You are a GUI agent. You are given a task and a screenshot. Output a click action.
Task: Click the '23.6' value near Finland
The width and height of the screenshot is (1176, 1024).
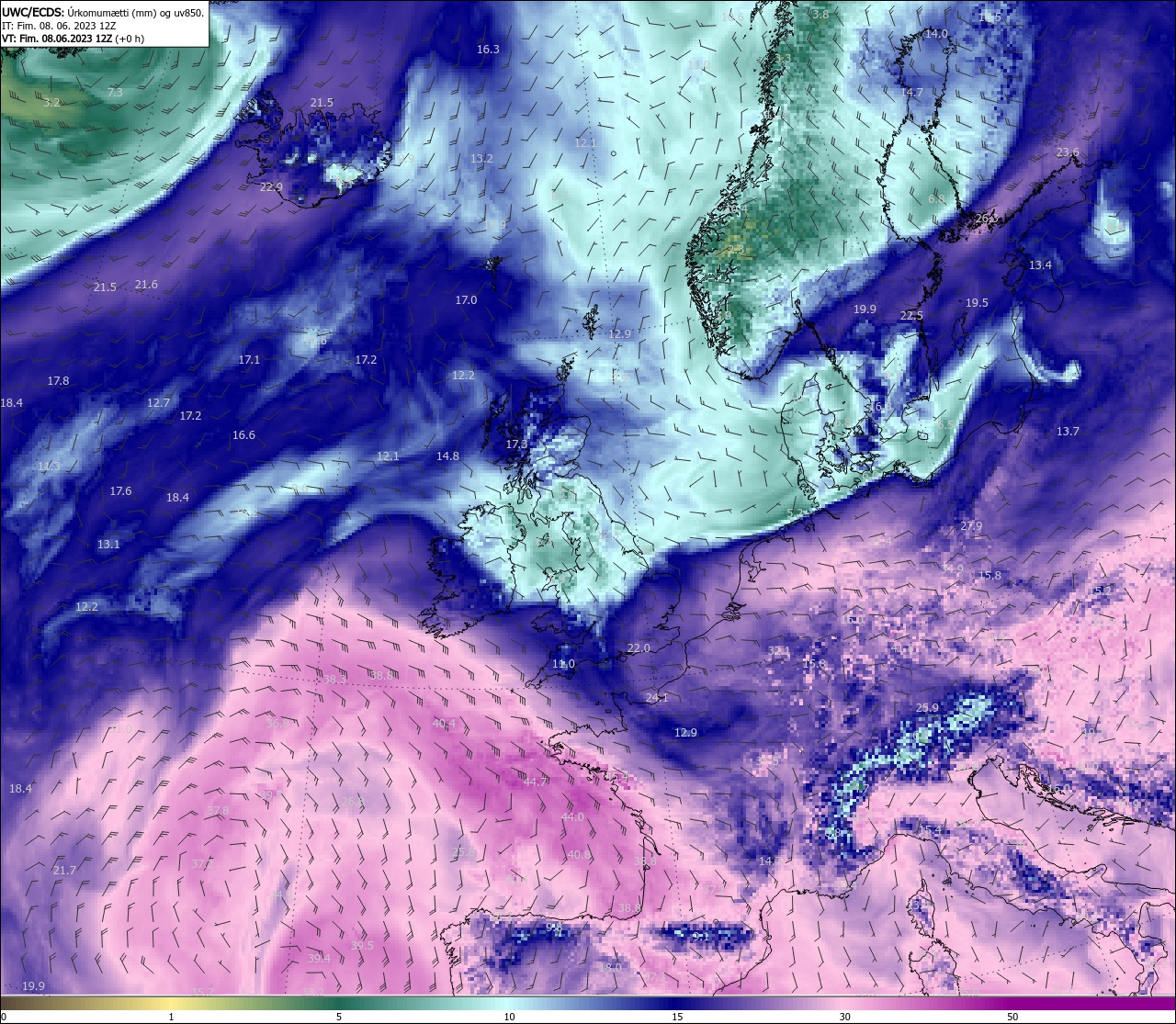coord(1068,152)
